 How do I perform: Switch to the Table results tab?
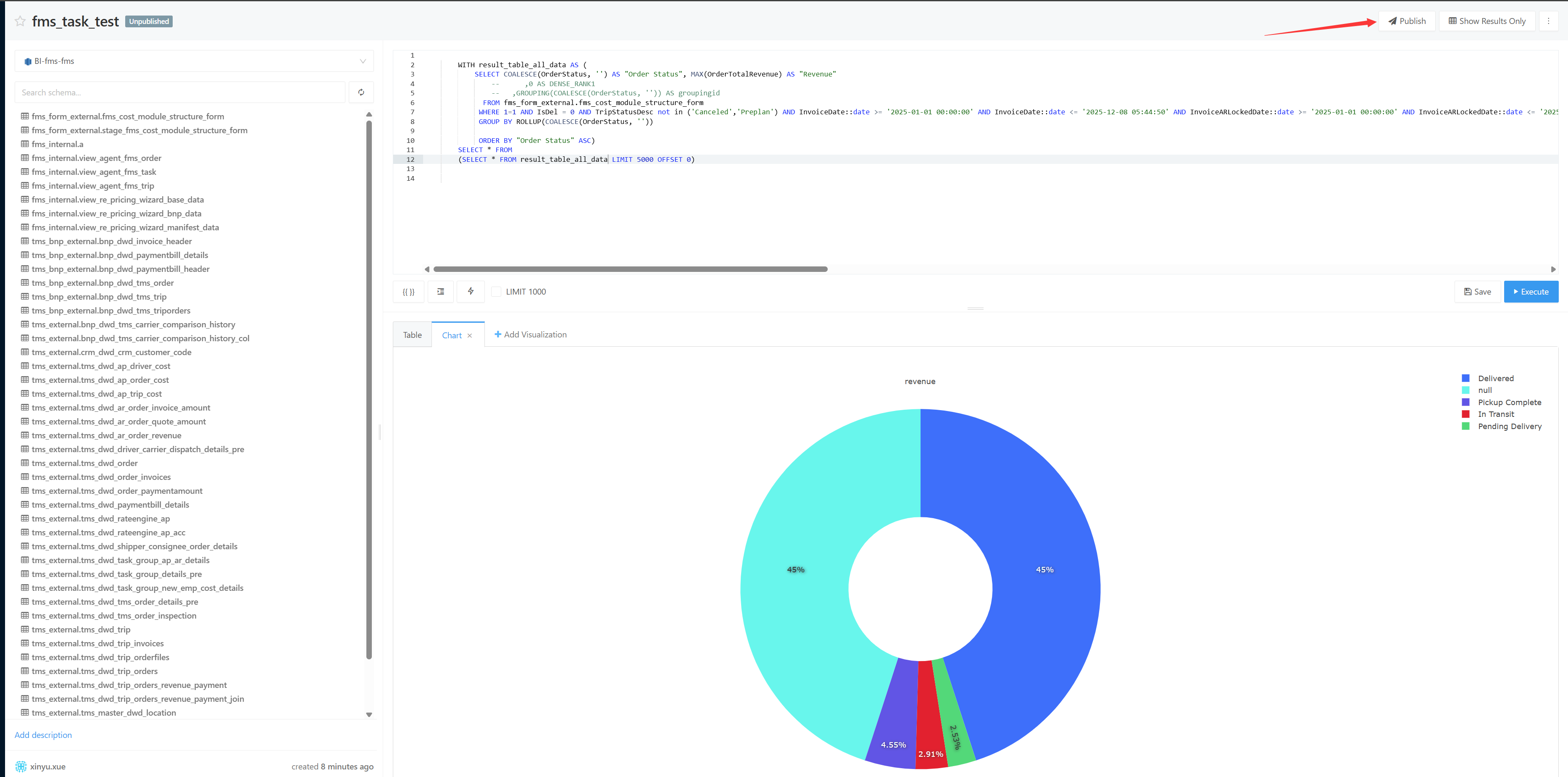pyautogui.click(x=411, y=335)
